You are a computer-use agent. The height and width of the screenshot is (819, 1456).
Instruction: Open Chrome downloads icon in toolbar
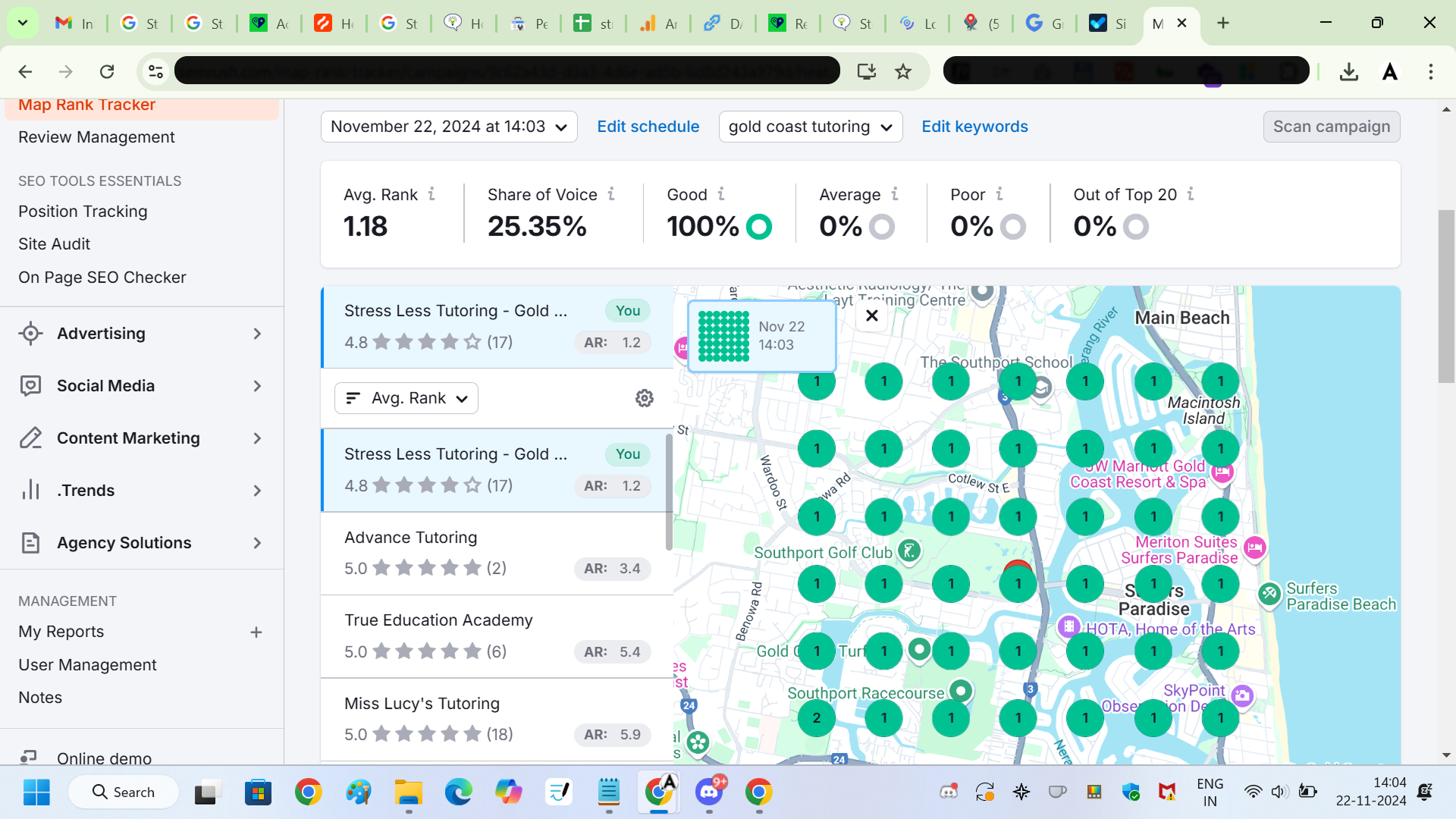pyautogui.click(x=1348, y=71)
